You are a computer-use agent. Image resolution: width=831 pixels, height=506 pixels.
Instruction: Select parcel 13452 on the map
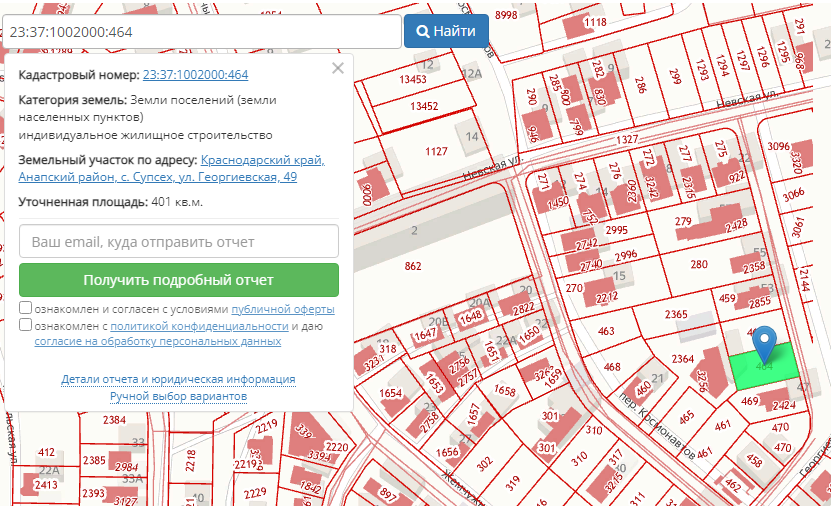(x=424, y=106)
